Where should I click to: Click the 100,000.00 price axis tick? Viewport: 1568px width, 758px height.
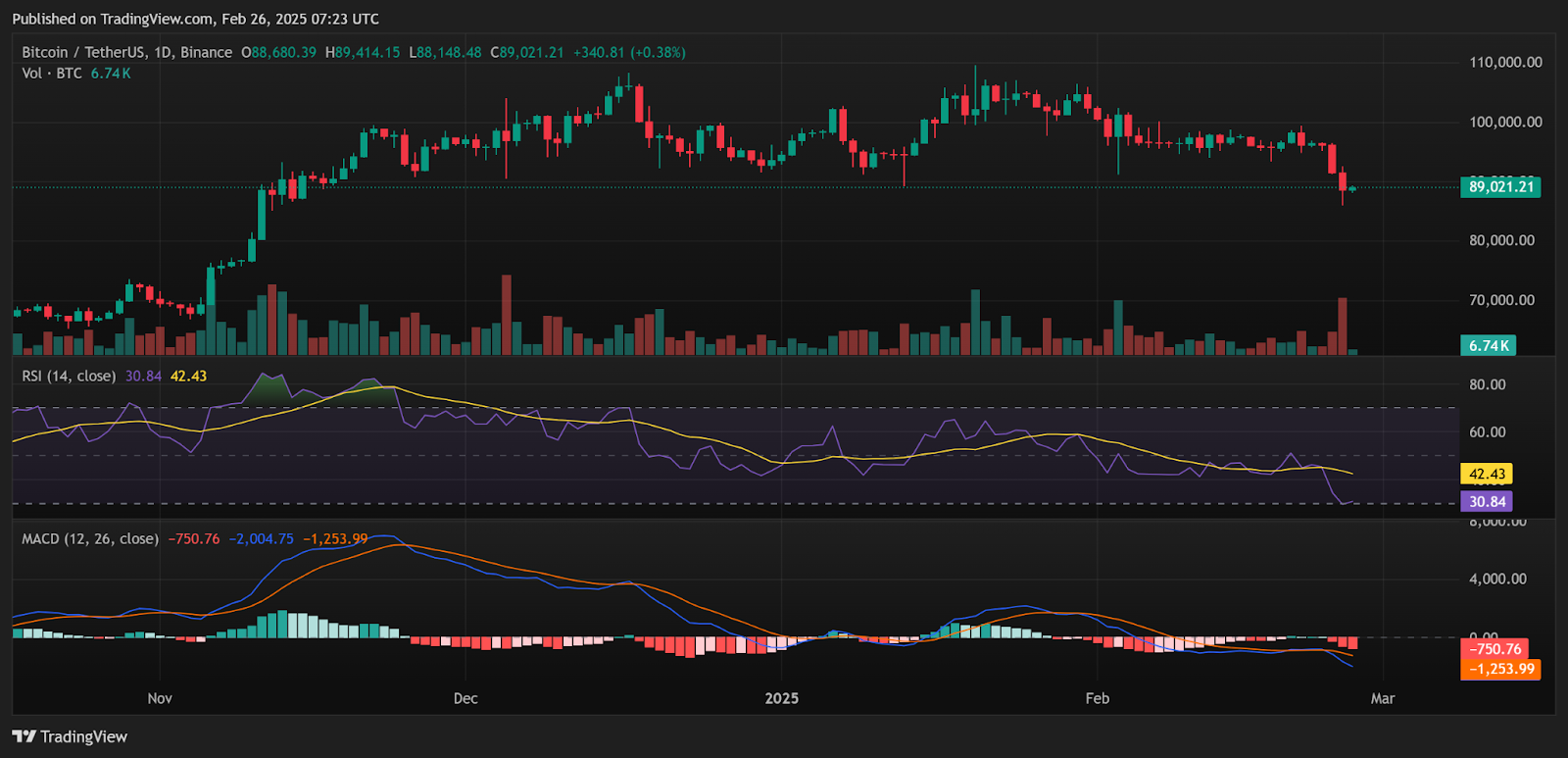(x=1505, y=122)
